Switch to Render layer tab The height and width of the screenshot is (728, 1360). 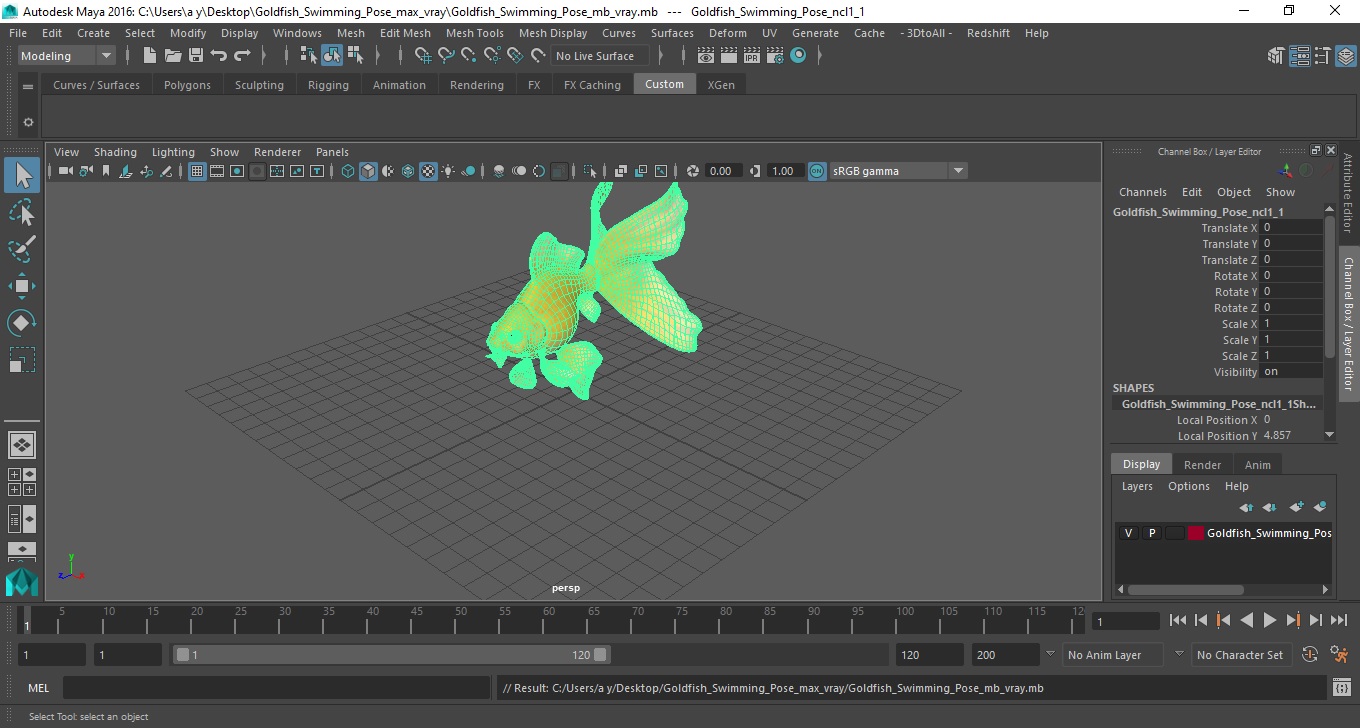click(x=1202, y=465)
